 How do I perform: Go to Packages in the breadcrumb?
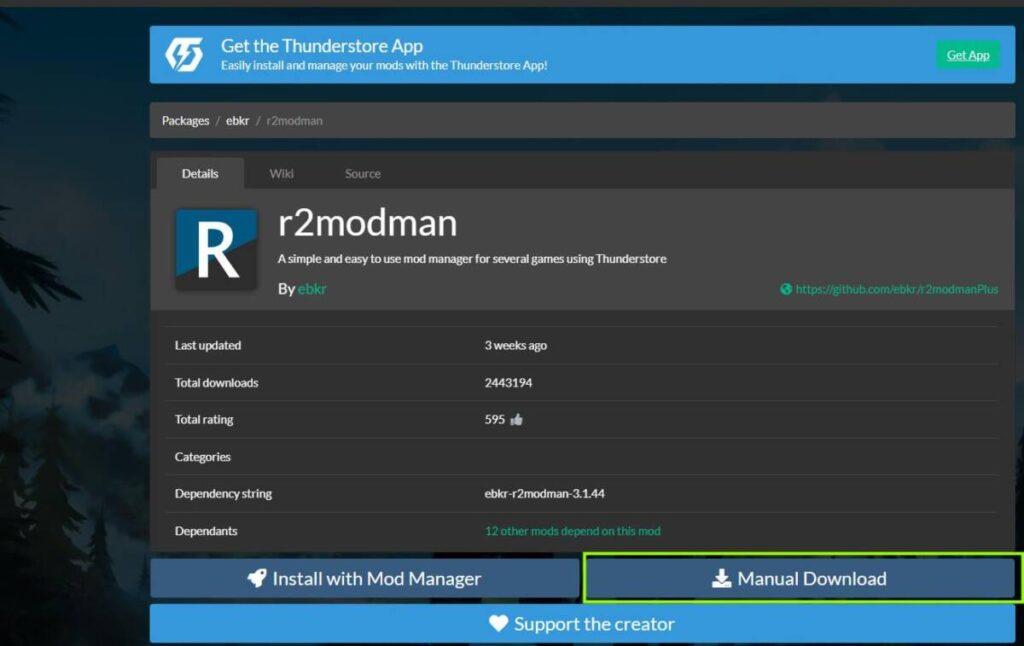185,121
